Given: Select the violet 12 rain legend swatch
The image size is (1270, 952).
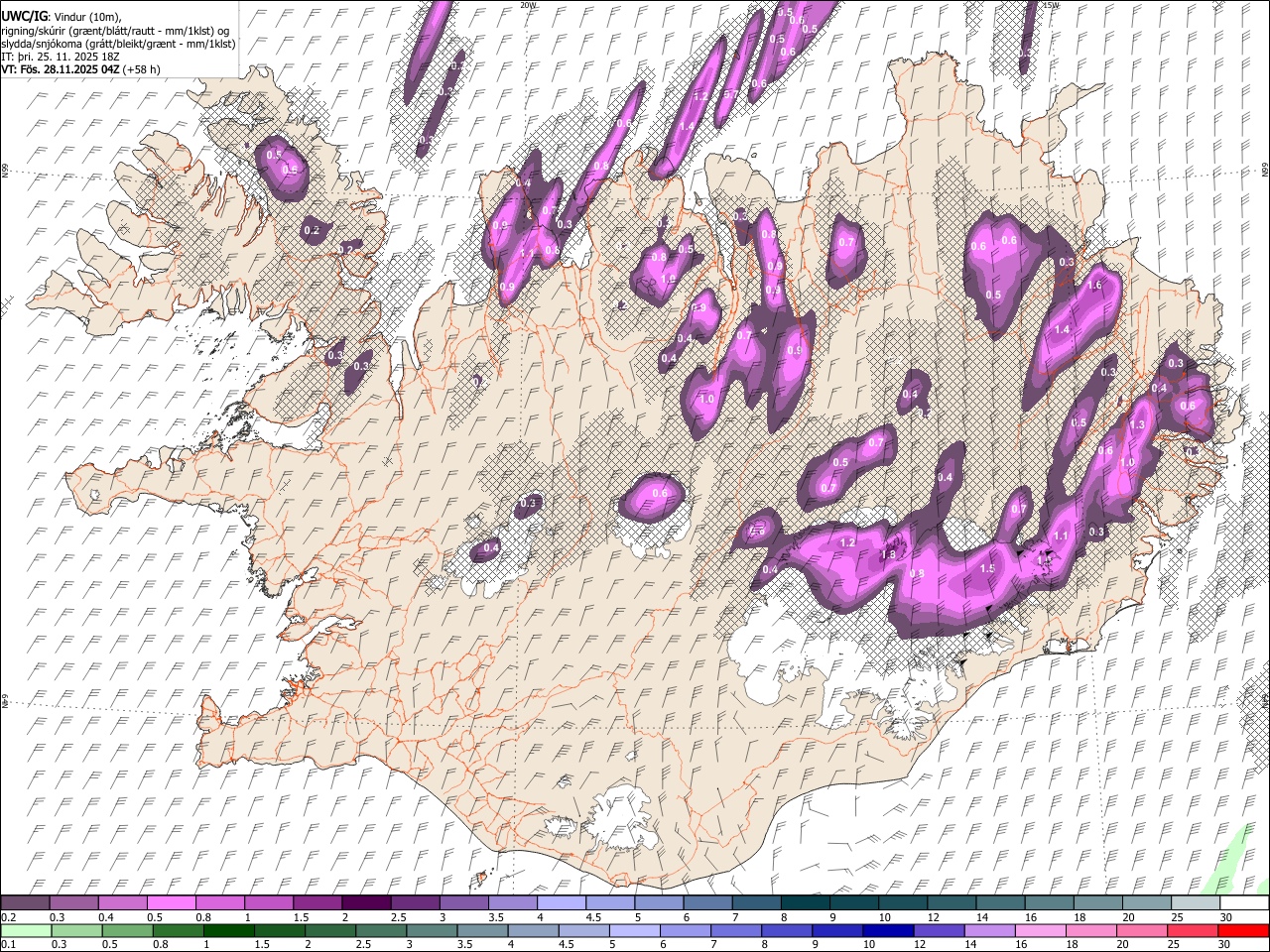Looking at the screenshot, I should [940, 930].
